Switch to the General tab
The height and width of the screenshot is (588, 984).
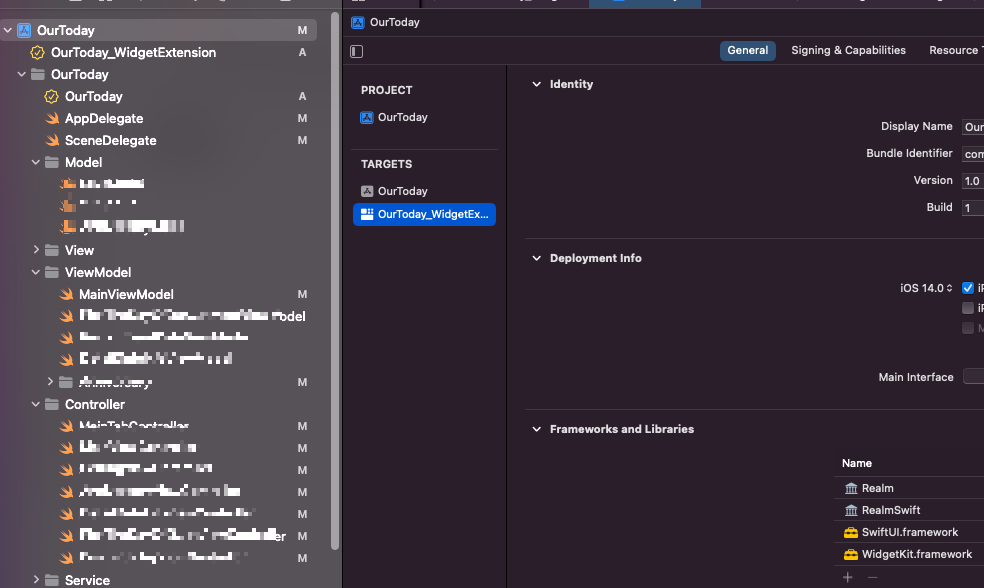point(747,51)
